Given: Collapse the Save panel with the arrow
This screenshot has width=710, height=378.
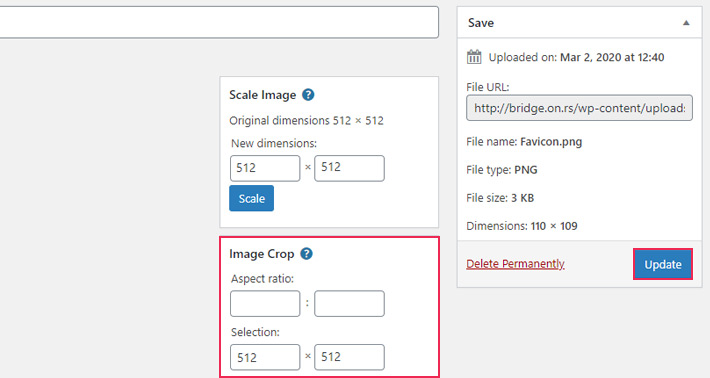Looking at the screenshot, I should coord(686,23).
